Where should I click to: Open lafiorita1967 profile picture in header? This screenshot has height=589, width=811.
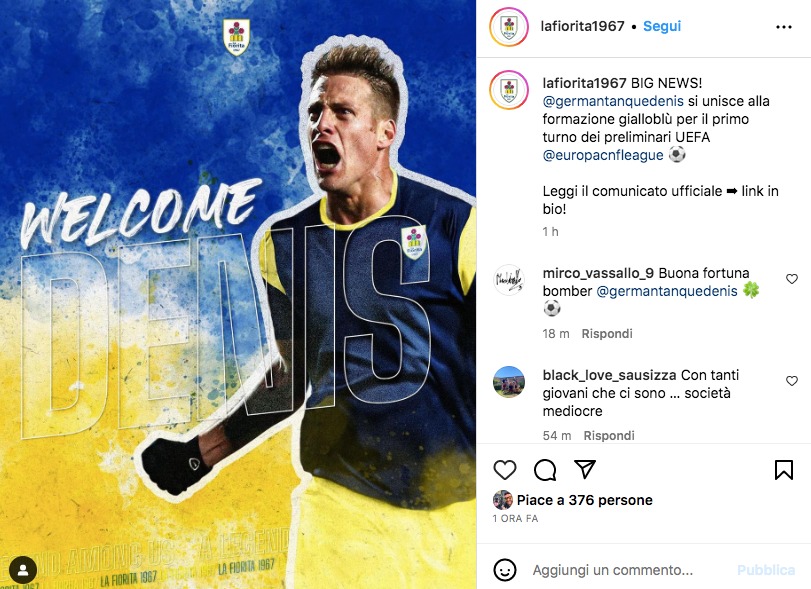click(x=509, y=27)
